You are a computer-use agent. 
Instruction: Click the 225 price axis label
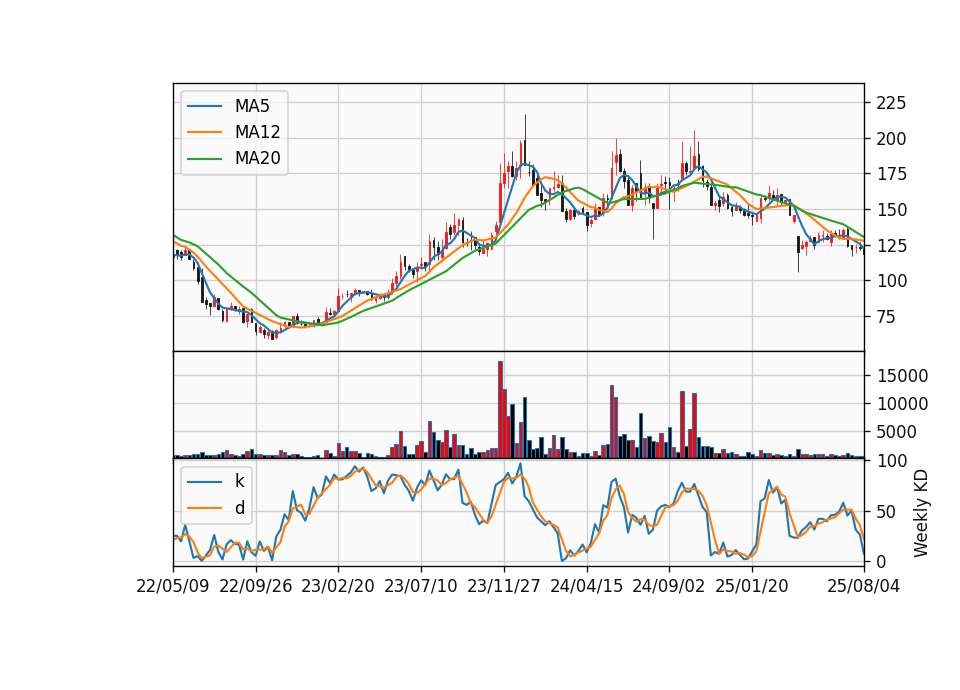(x=891, y=103)
